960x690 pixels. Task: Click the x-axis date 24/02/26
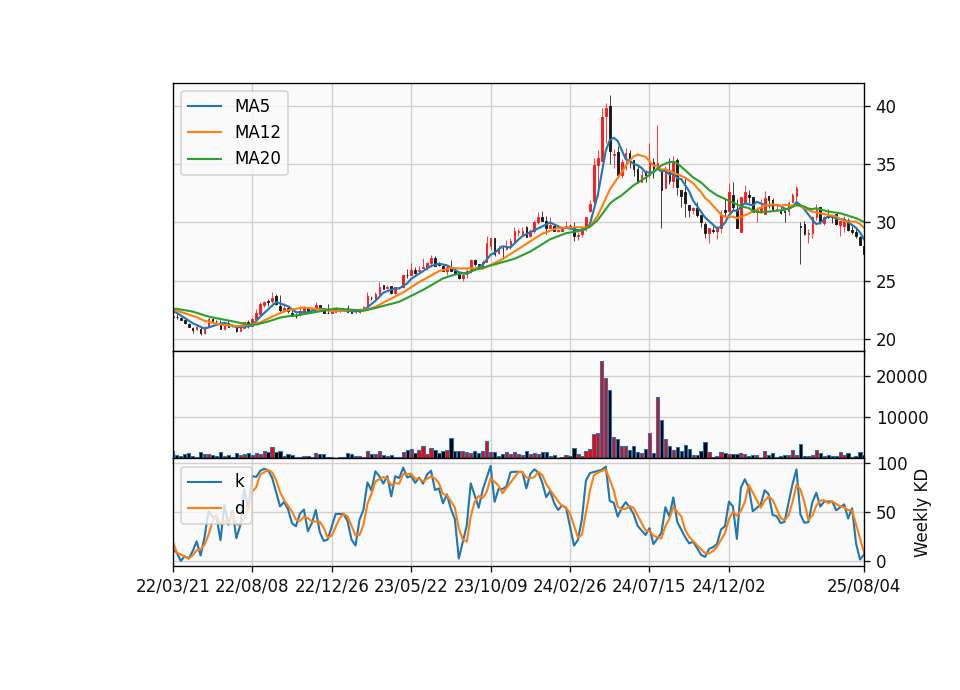[x=570, y=586]
